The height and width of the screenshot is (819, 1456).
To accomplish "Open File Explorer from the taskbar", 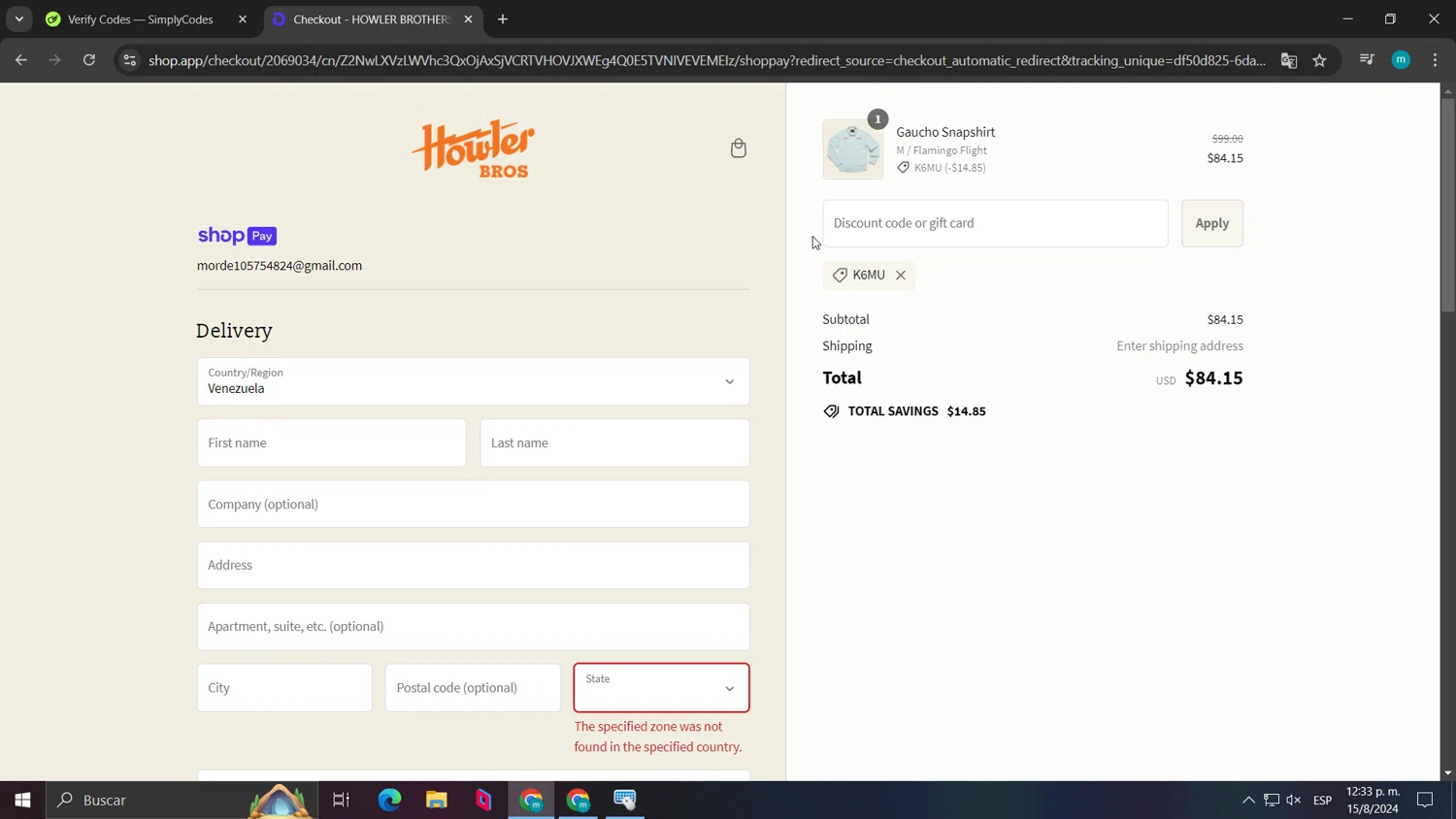I will [437, 801].
